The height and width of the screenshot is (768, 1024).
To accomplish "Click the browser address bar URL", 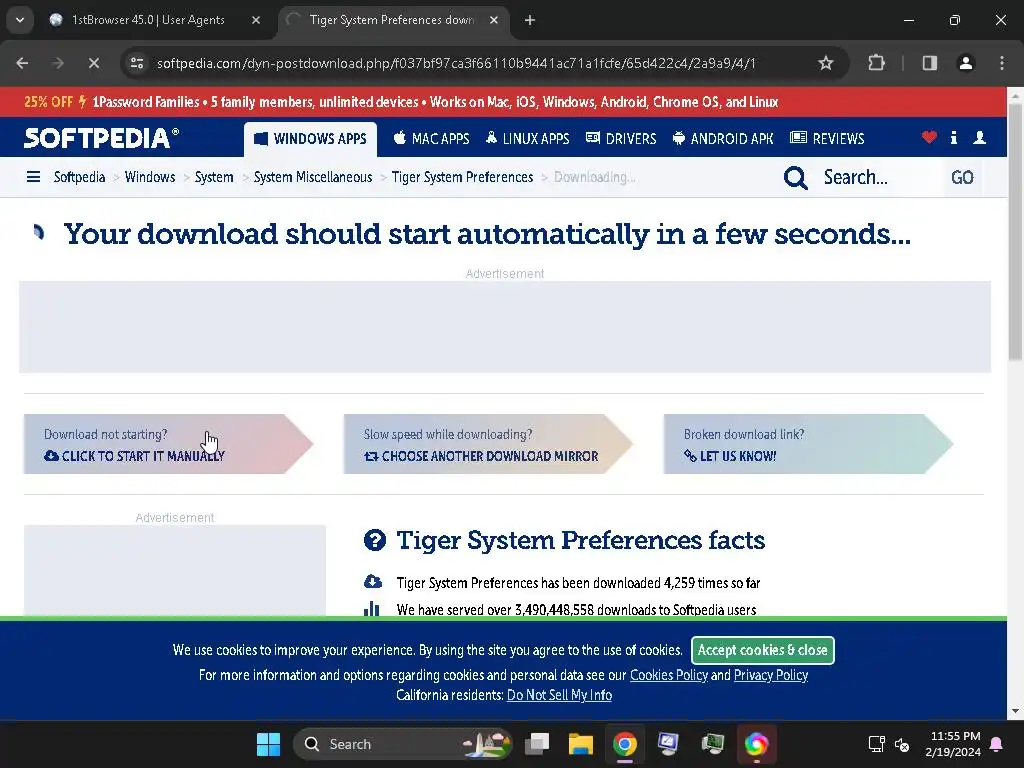I will click(456, 63).
